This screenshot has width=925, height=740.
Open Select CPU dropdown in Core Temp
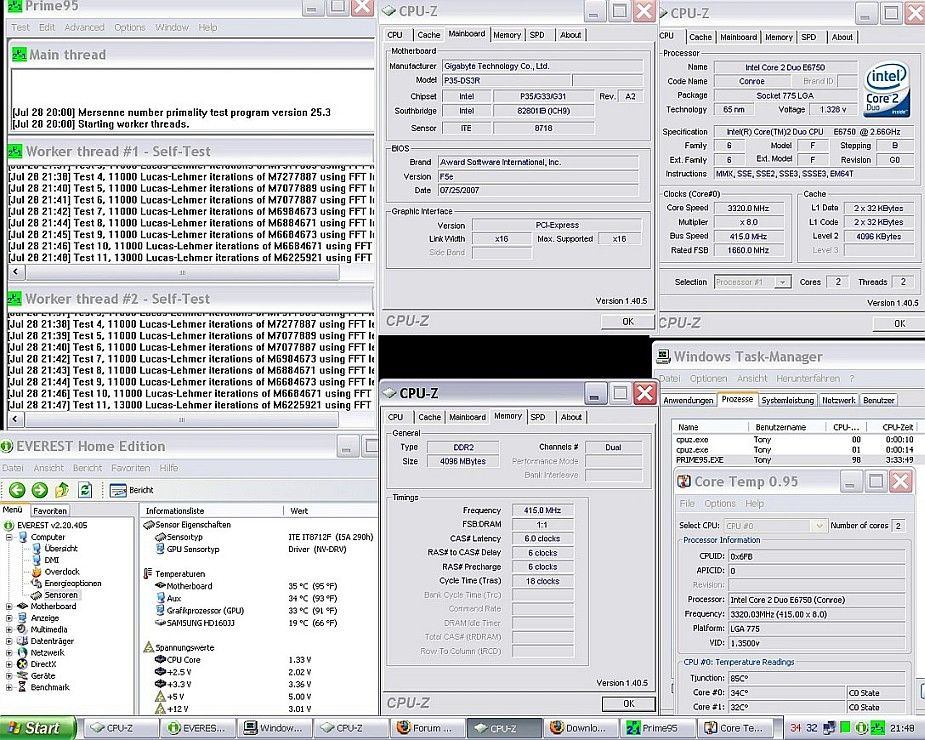tap(819, 525)
